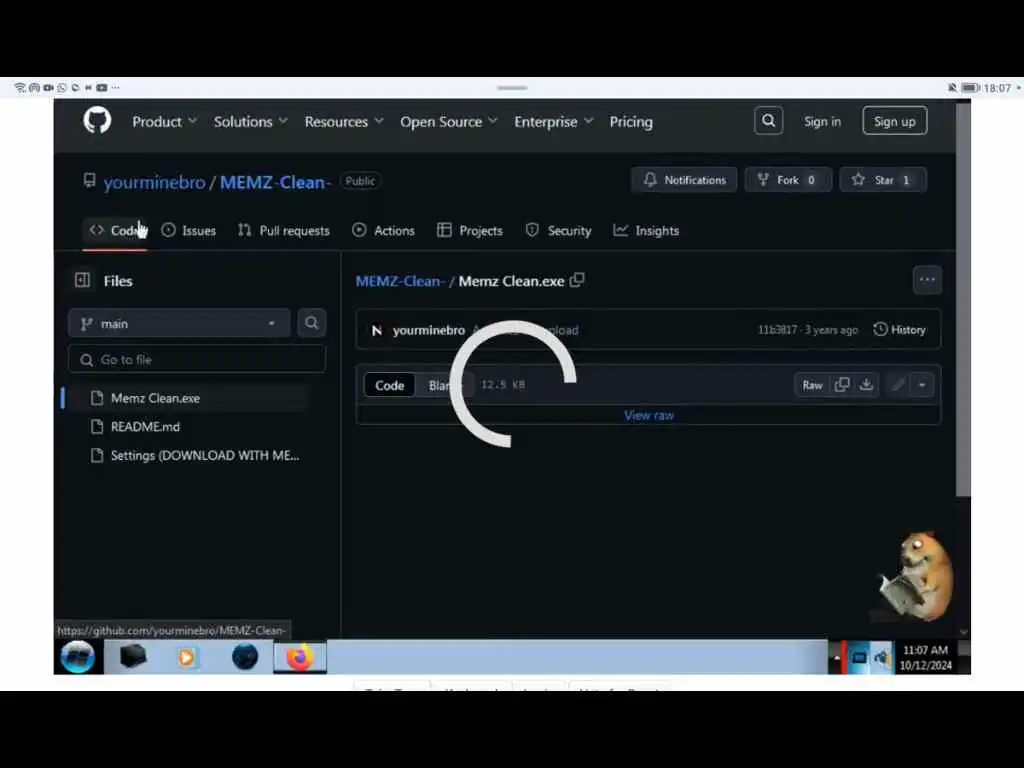Select the Code view toggle button
Screen dimensions: 1024x768
[x=389, y=385]
